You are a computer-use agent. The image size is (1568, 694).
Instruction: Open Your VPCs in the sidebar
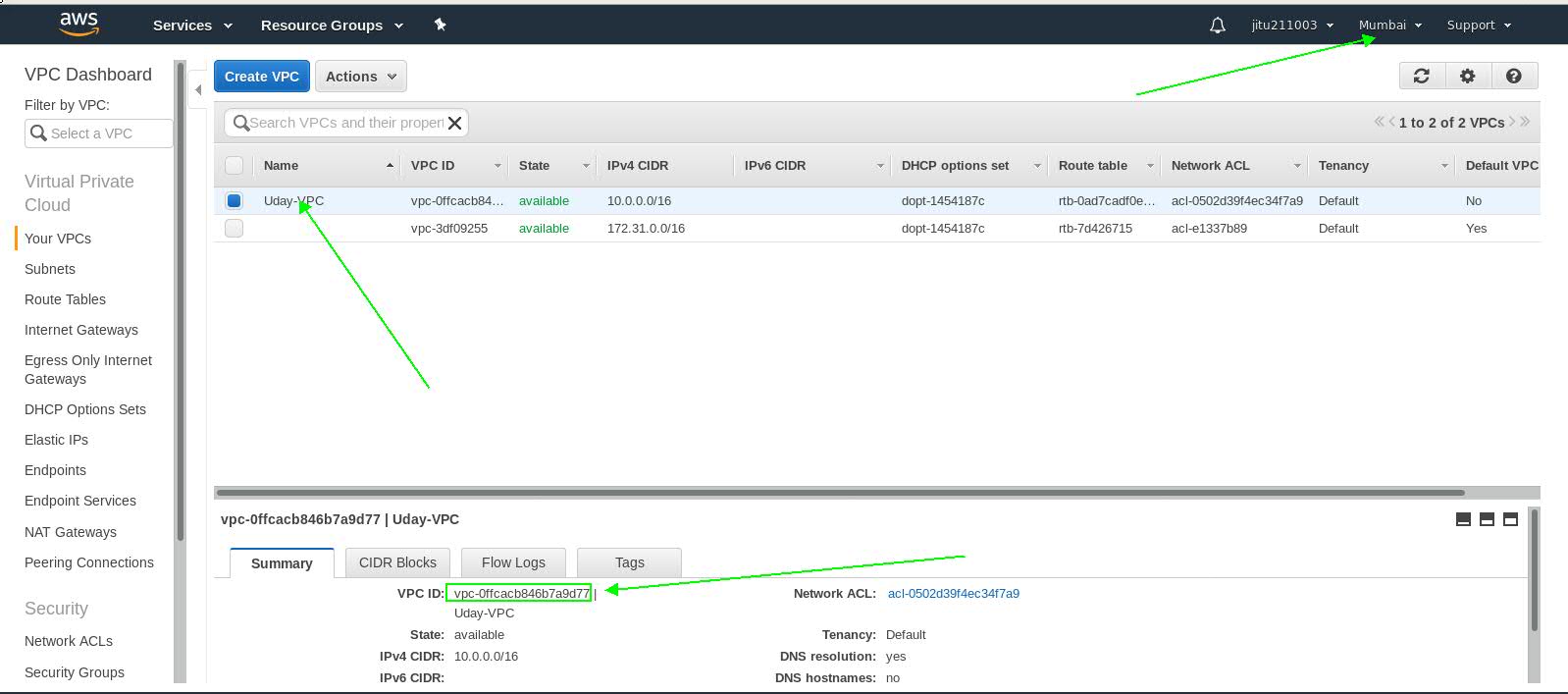[58, 239]
